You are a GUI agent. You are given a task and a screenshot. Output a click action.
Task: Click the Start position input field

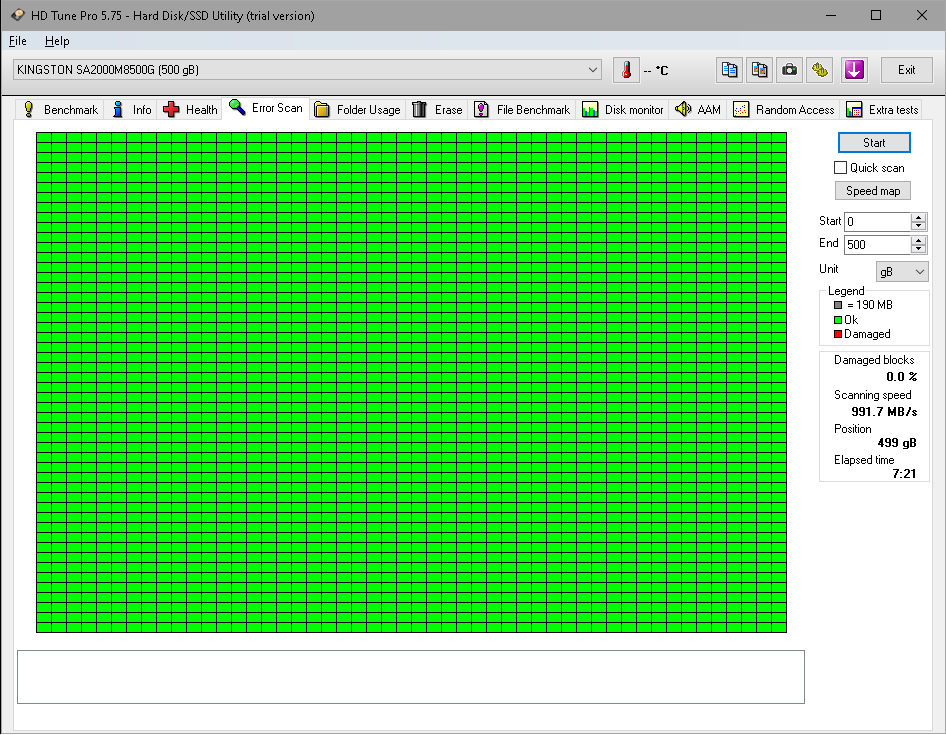877,221
